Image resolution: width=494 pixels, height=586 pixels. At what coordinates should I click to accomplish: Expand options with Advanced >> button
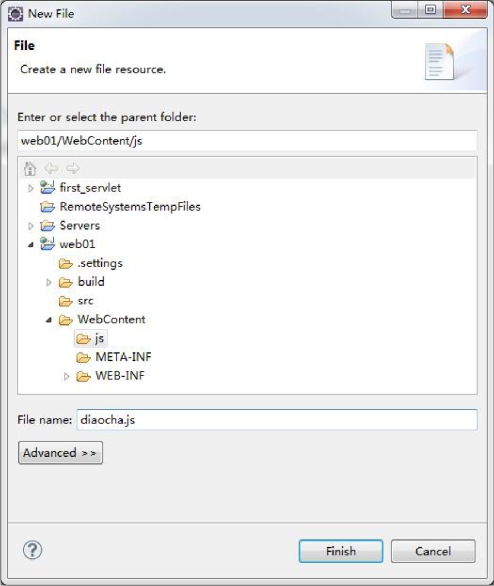[x=60, y=453]
